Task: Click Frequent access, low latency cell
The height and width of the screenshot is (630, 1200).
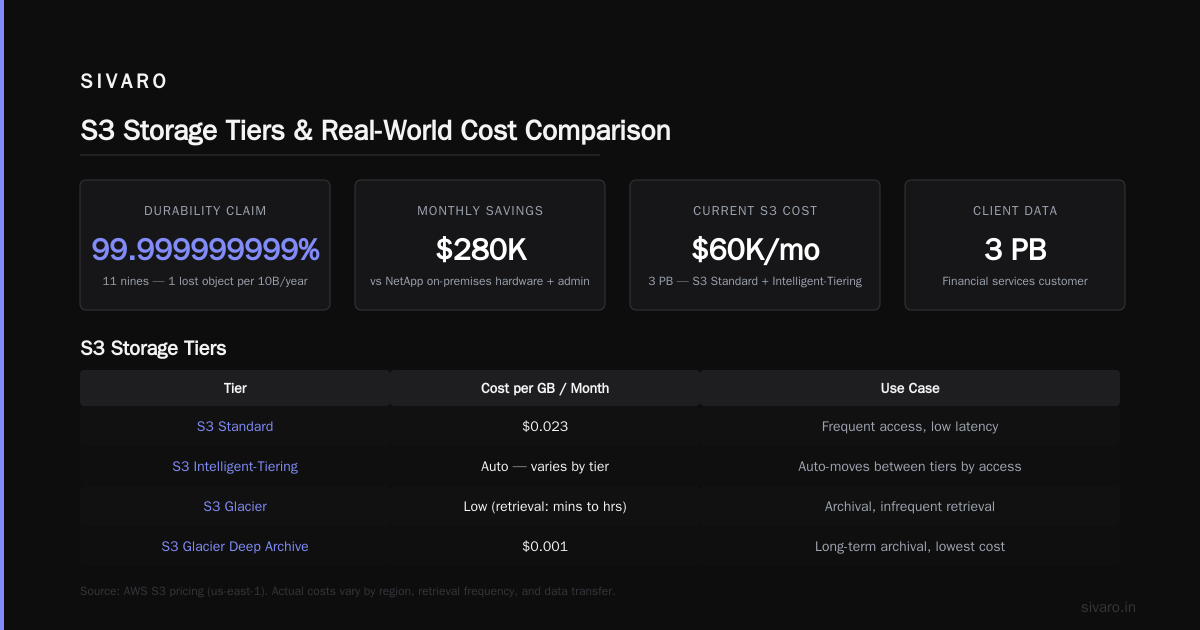Action: click(x=910, y=426)
